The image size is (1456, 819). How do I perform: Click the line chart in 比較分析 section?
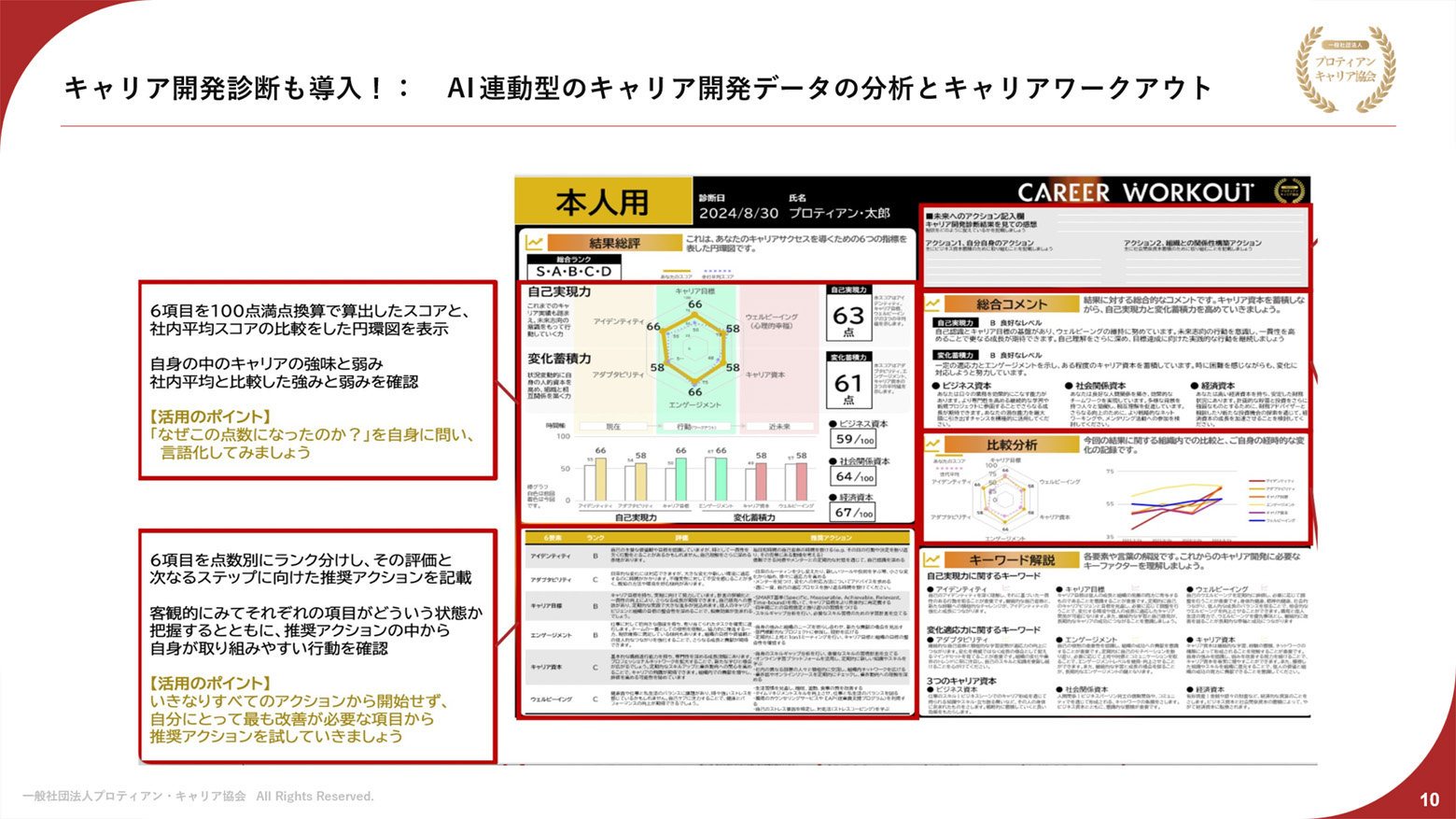pos(1176,502)
